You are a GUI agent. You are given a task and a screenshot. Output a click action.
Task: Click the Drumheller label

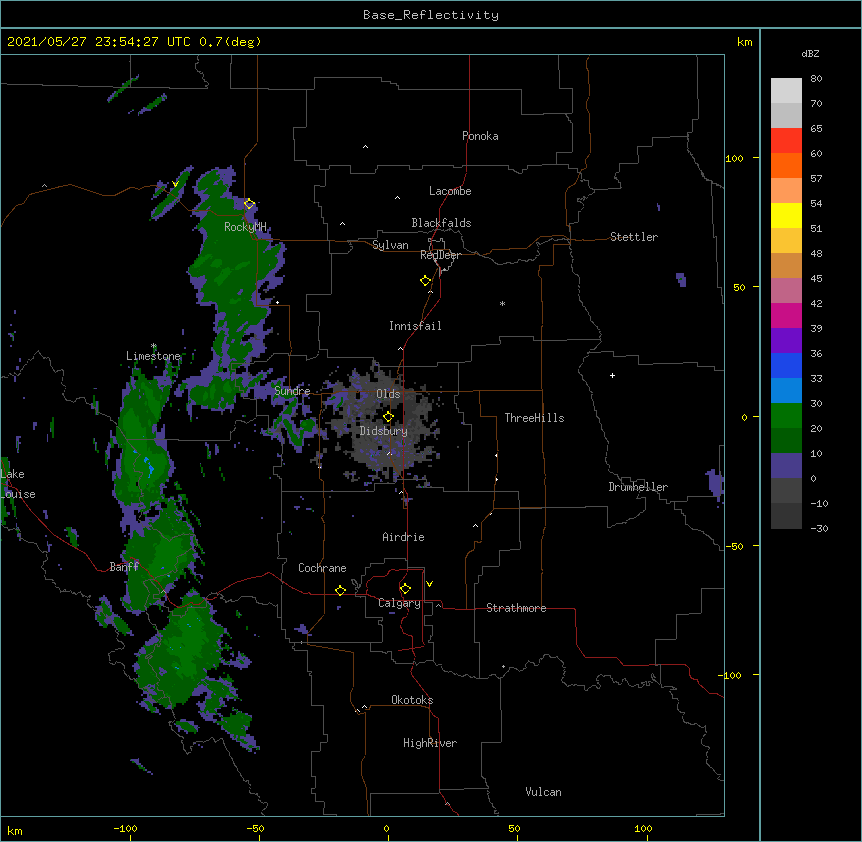(x=638, y=487)
